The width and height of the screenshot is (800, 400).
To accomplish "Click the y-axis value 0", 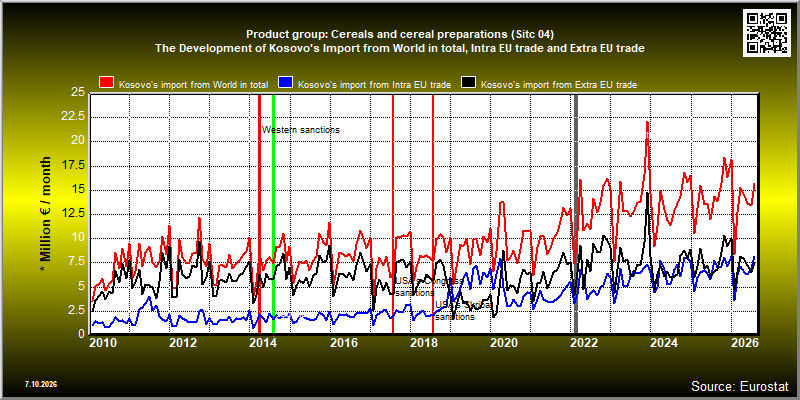I will [82, 334].
